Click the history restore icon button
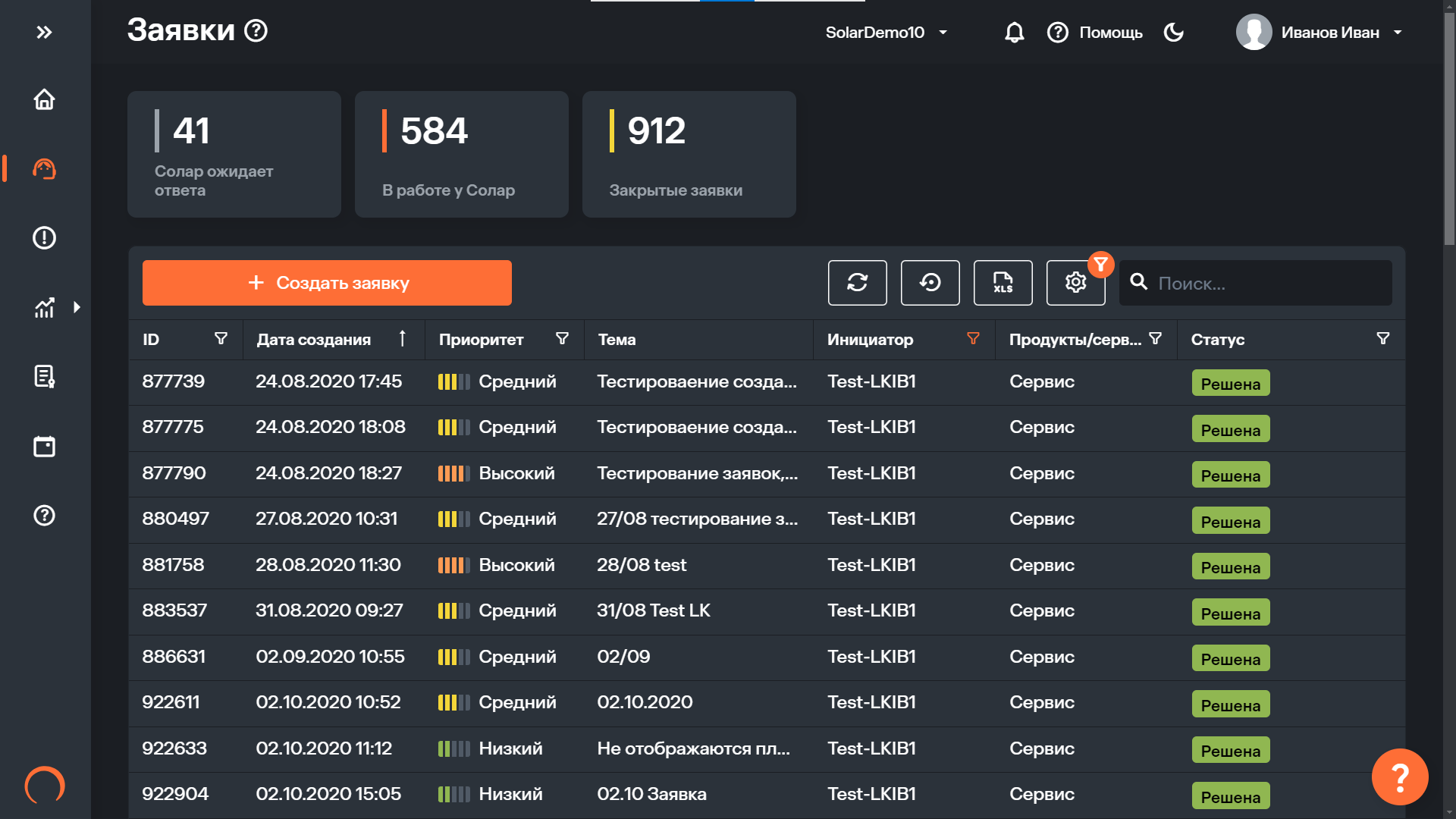 point(930,283)
